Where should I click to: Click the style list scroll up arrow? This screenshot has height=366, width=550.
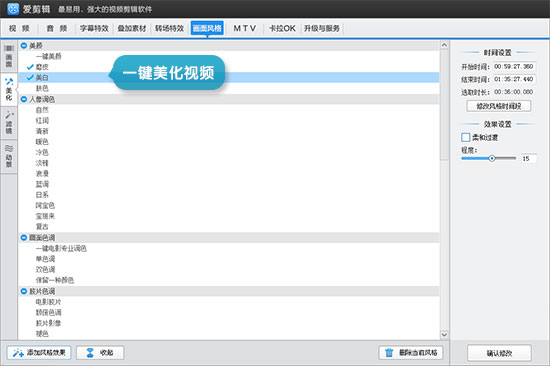[444, 45]
